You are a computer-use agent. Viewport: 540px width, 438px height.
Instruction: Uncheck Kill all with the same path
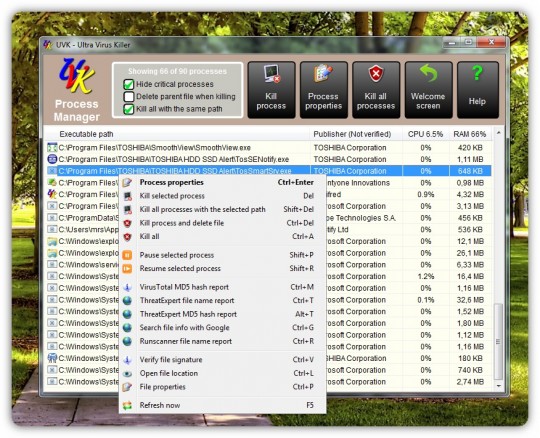pyautogui.click(x=129, y=109)
